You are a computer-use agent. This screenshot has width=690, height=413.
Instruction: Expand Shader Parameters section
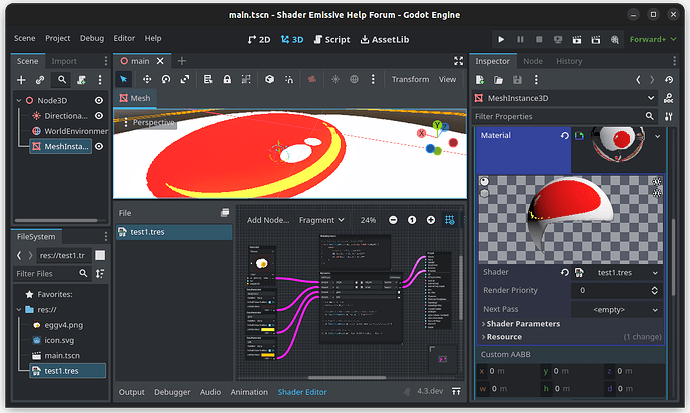pyautogui.click(x=521, y=324)
